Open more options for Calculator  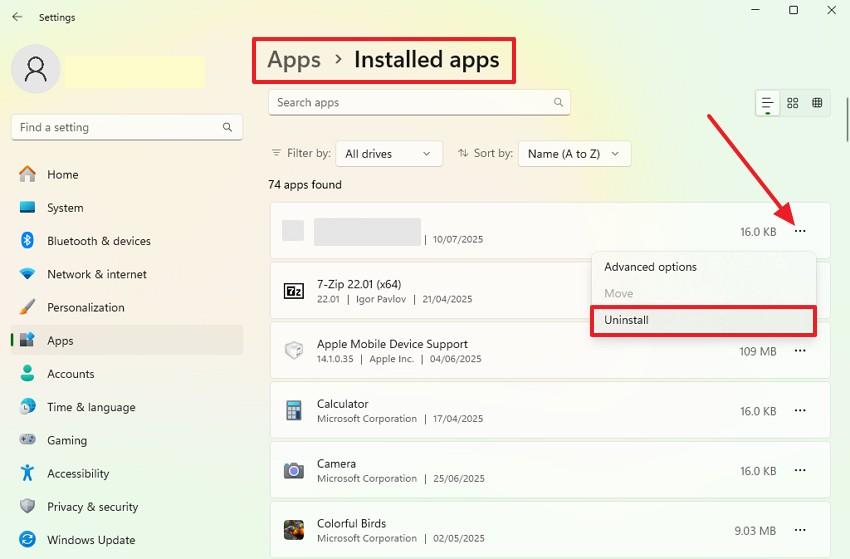coord(800,410)
